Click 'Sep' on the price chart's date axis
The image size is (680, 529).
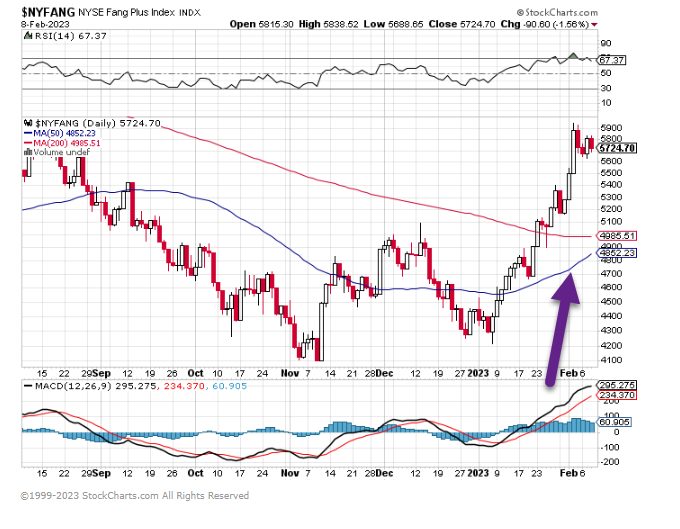(x=102, y=373)
